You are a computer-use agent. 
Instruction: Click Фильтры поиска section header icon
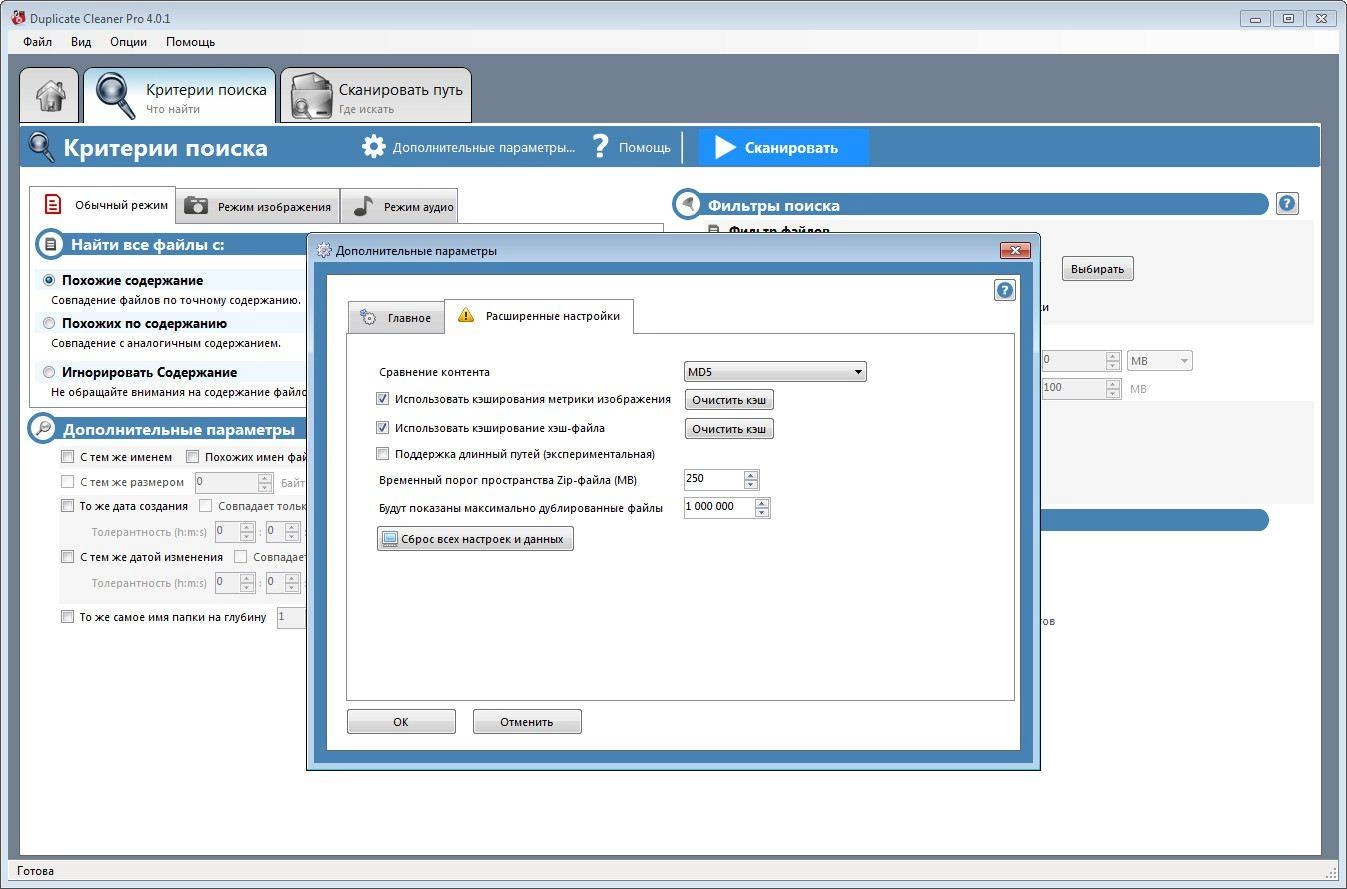687,204
